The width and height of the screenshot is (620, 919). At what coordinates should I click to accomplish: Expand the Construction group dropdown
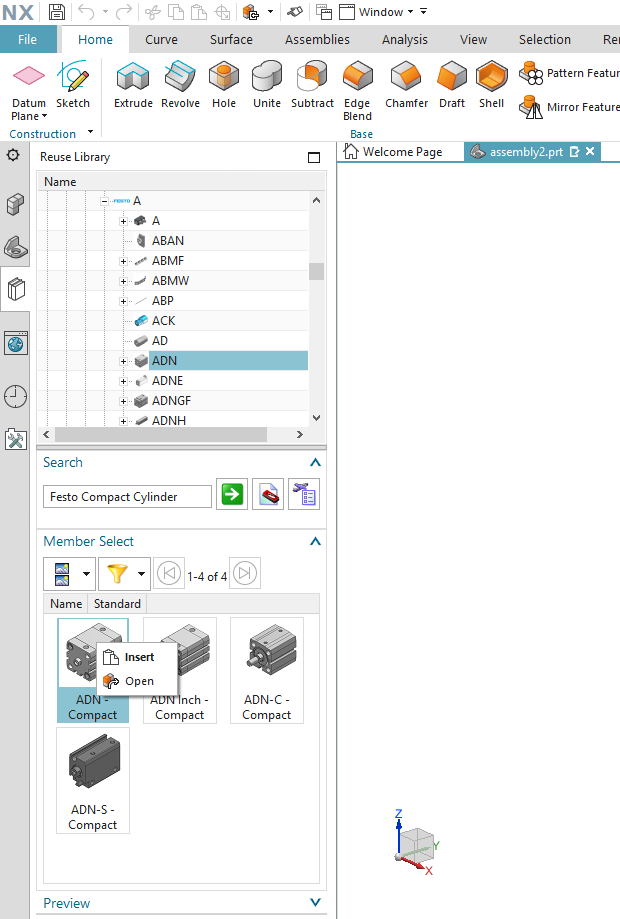(x=90, y=132)
